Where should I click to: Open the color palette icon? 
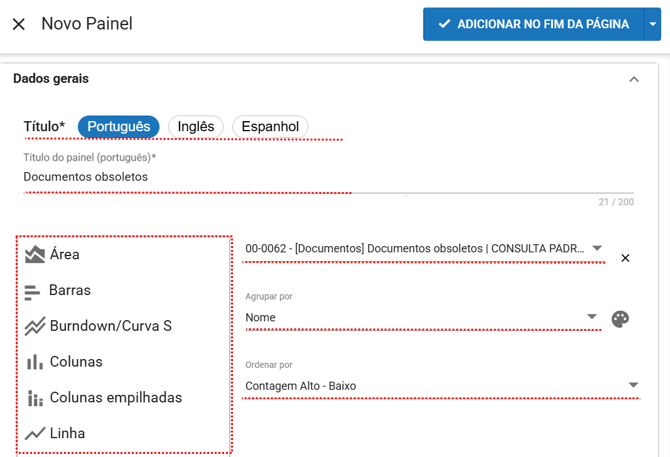(x=620, y=319)
